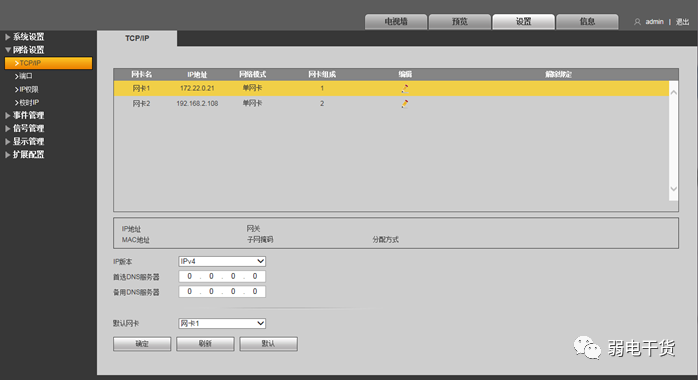Open the 信息 tab
Viewport: 698px width, 380px height.
(587, 21)
